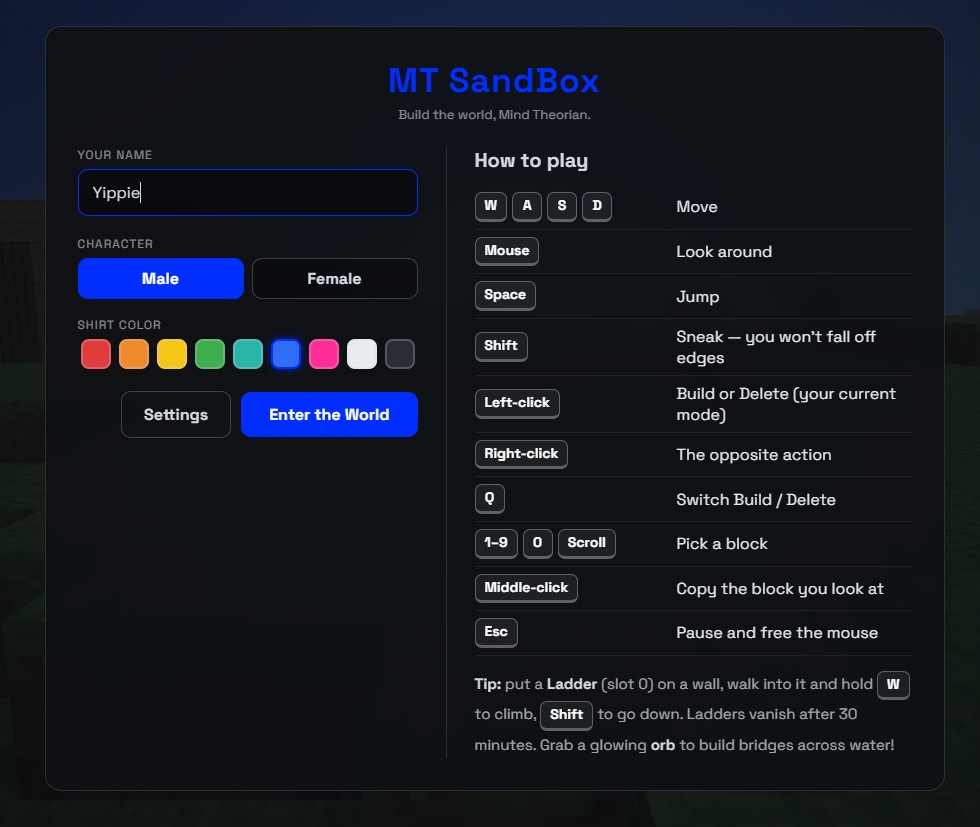Click the Shift key badge in Sneak row
This screenshot has width=980, height=827.
(501, 346)
